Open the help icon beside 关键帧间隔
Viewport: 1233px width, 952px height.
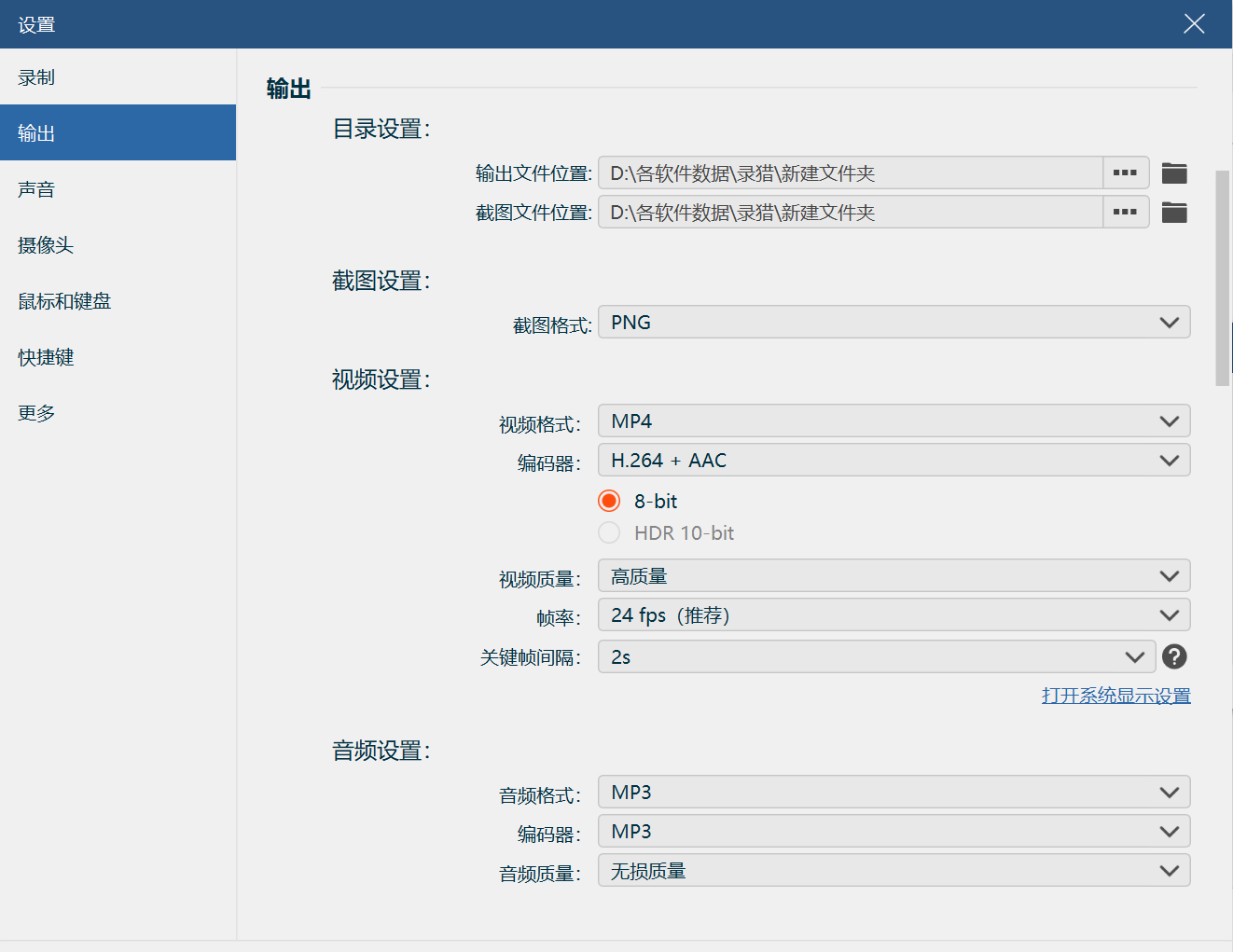point(1174,656)
